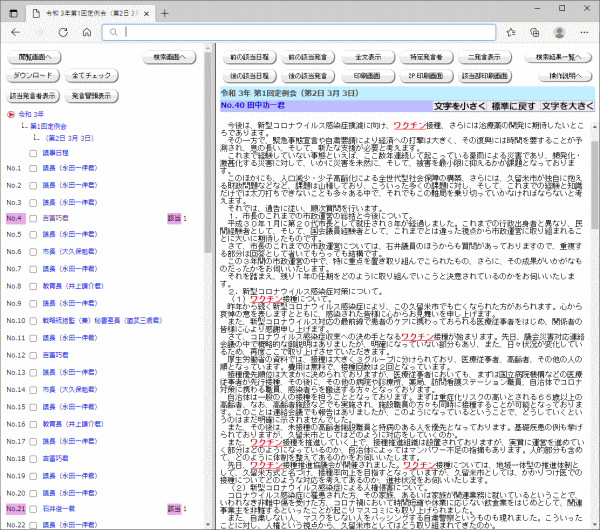
Task: Tick the checkbox for No.8 教育長
Action: (x=33, y=286)
